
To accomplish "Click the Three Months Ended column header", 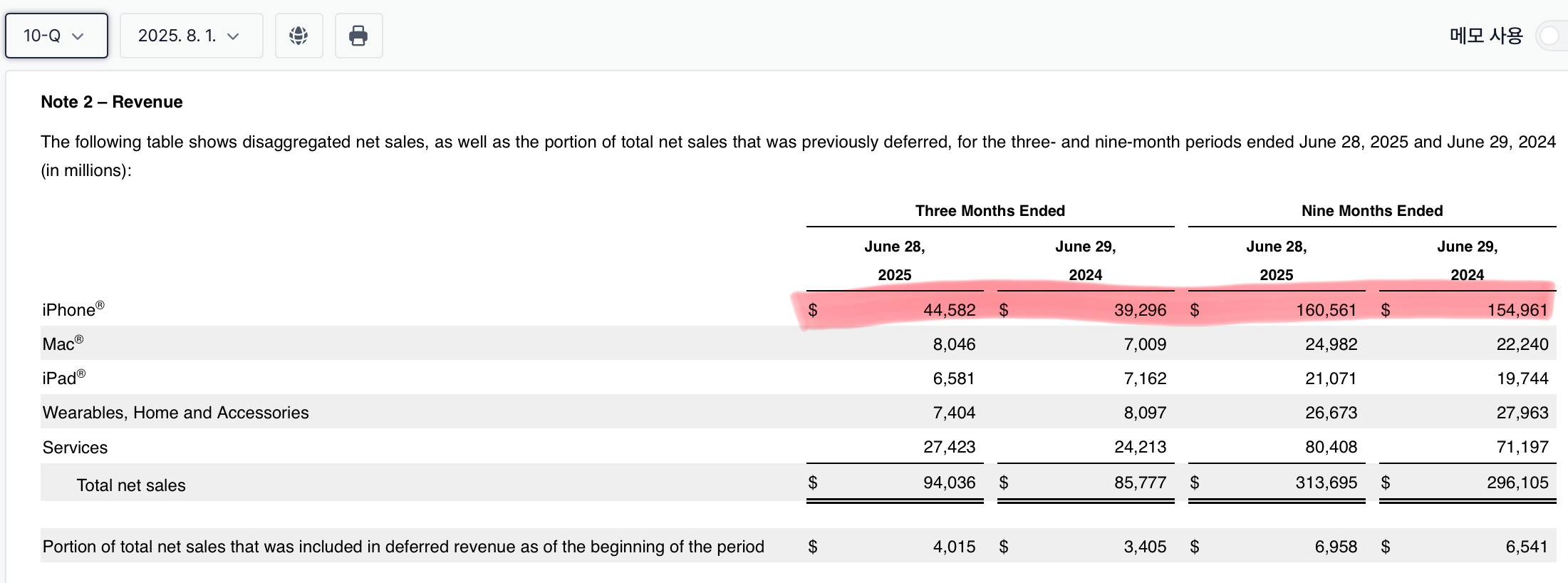I will pyautogui.click(x=990, y=211).
